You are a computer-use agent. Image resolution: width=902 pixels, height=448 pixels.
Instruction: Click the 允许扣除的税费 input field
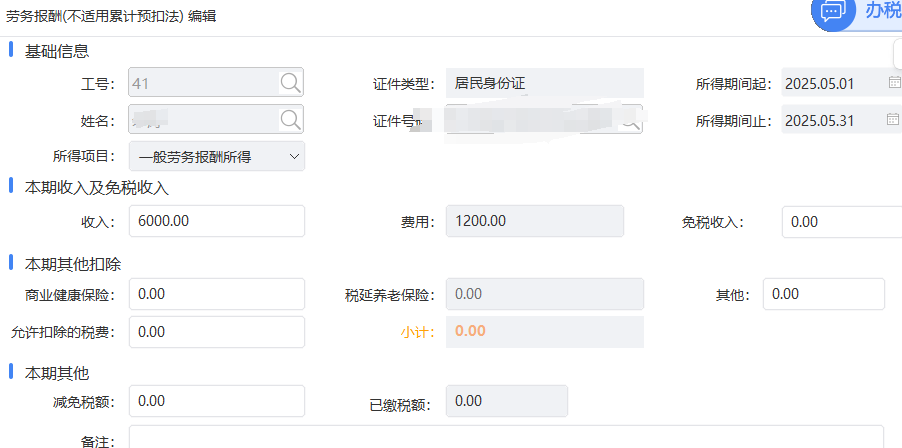click(216, 331)
